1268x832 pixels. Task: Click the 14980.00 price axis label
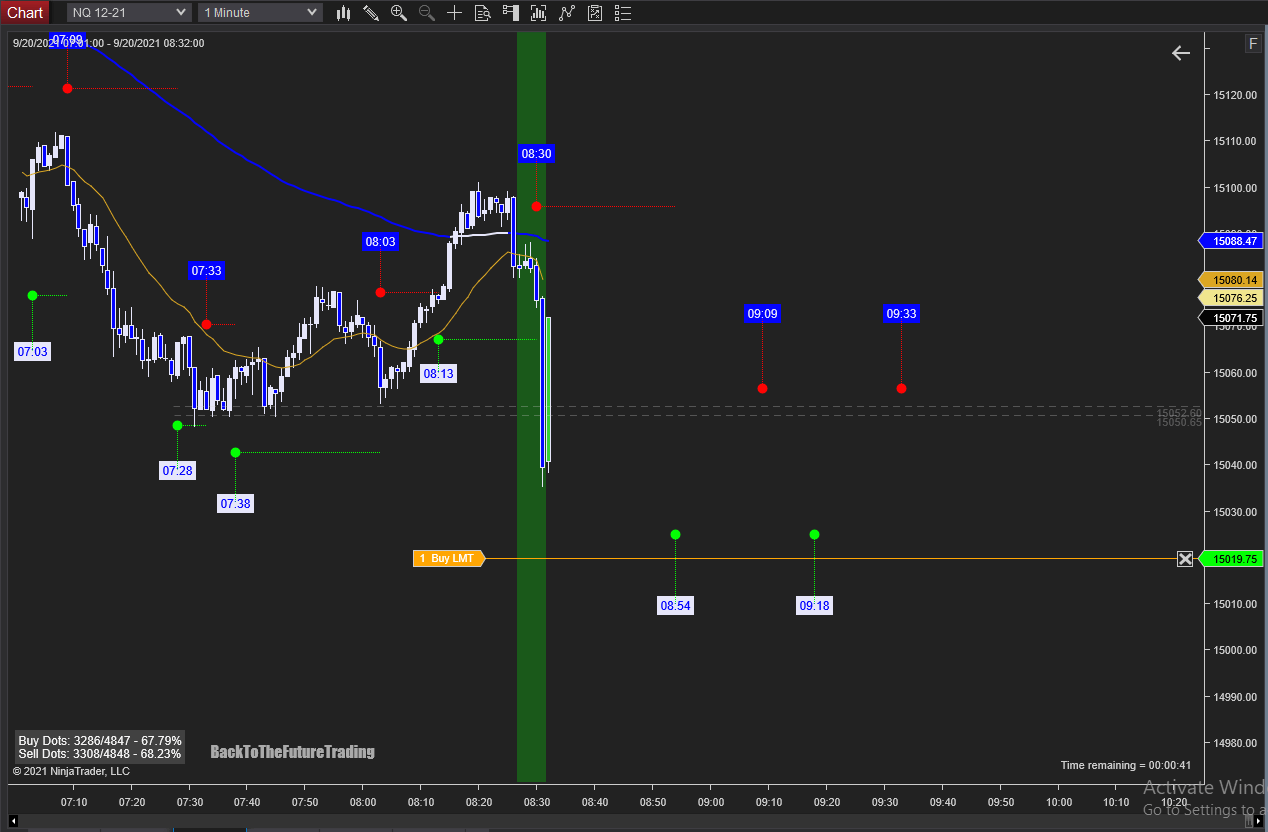(x=1234, y=743)
